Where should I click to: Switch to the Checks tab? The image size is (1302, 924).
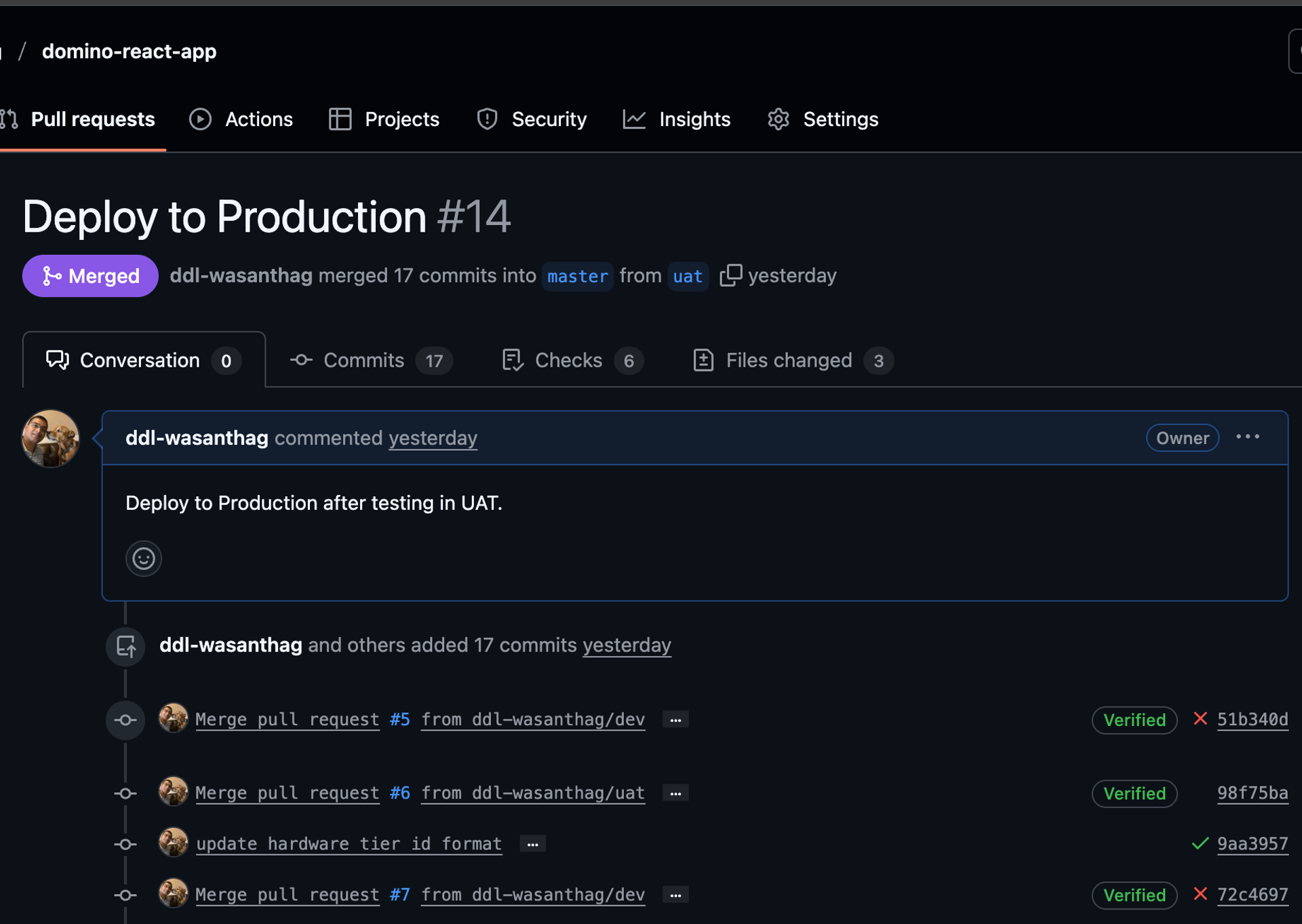572,360
